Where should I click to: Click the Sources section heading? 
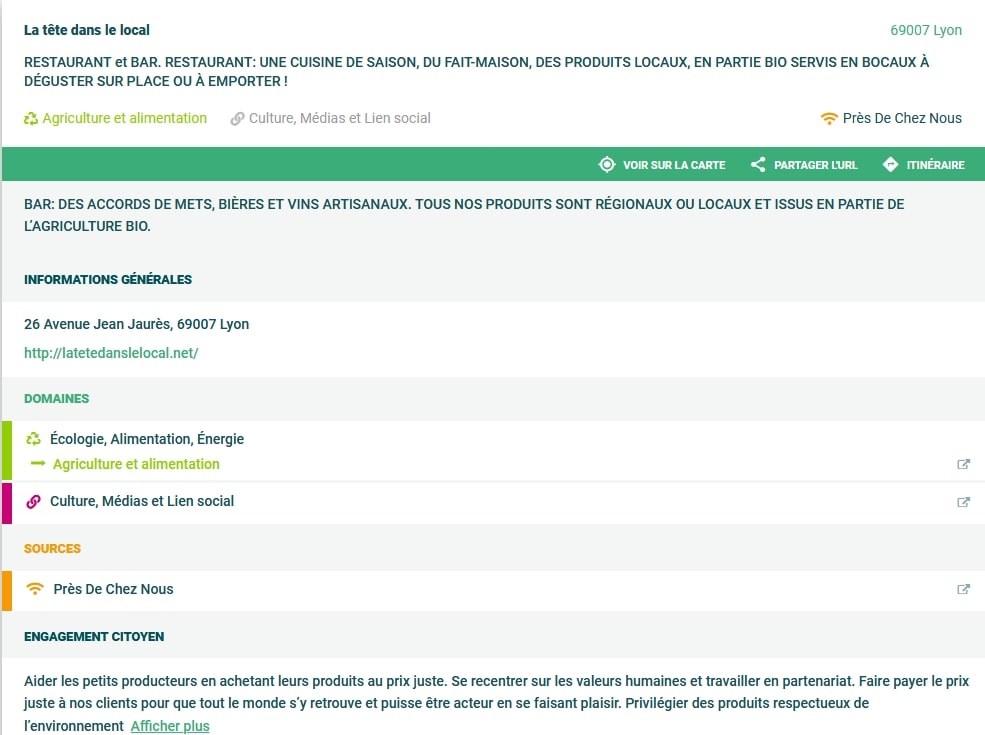tap(52, 548)
